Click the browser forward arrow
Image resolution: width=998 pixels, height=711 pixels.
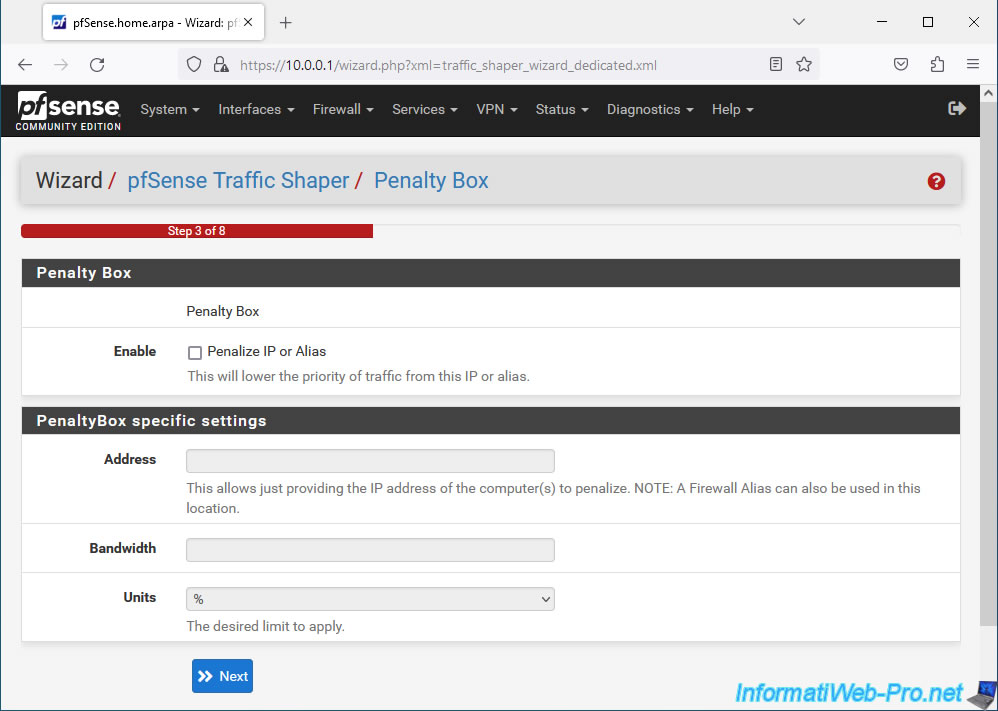(61, 65)
